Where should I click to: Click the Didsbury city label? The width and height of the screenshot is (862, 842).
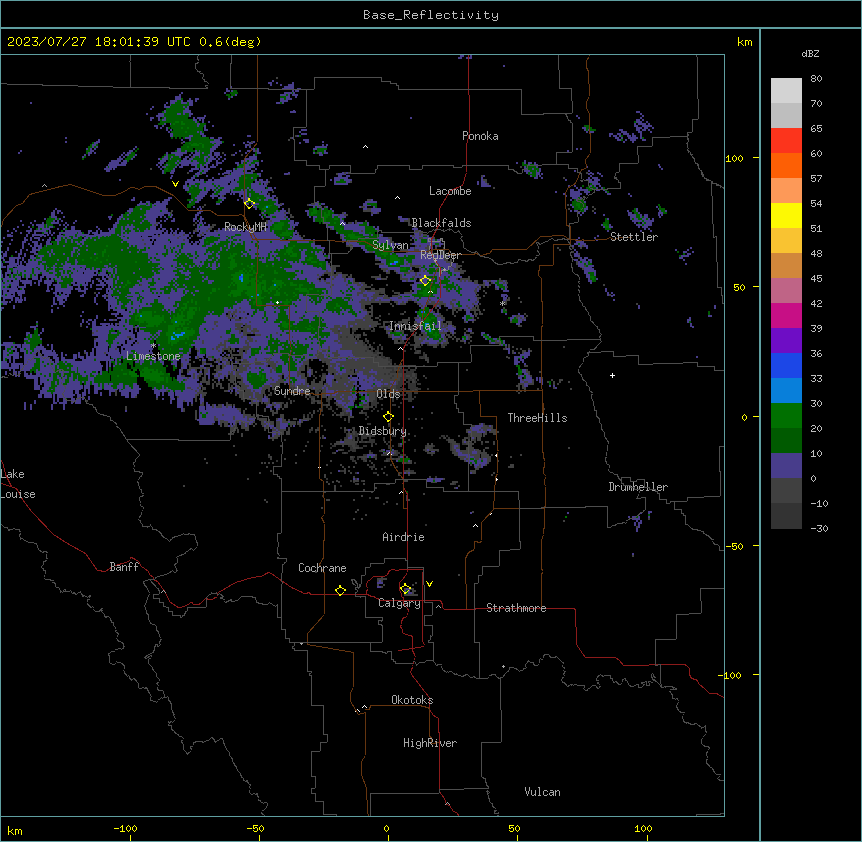click(383, 431)
